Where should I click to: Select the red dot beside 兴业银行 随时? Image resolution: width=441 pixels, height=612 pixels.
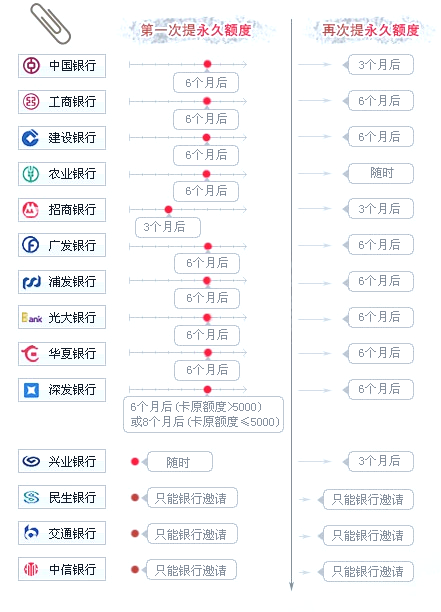tap(135, 462)
